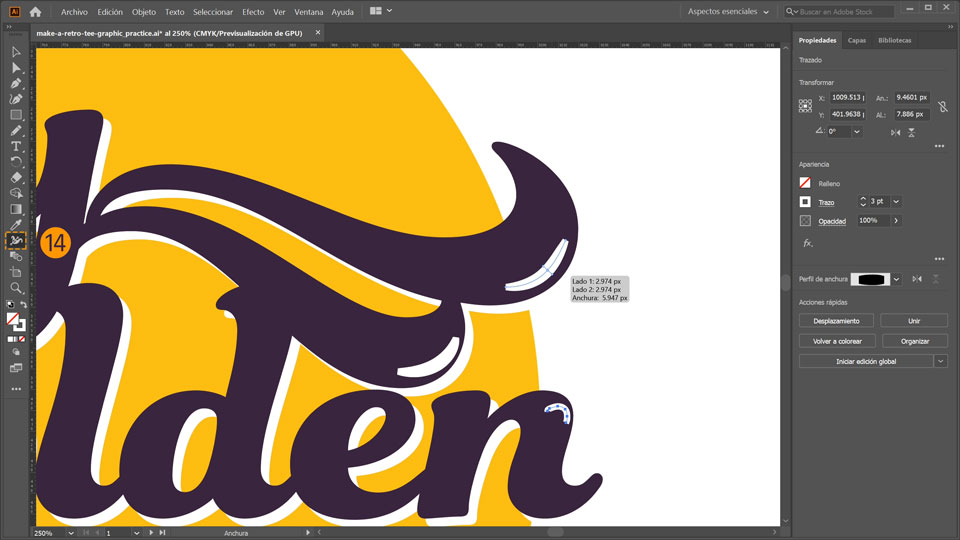Select the Pencil tool
The width and height of the screenshot is (960, 540).
coord(16,130)
